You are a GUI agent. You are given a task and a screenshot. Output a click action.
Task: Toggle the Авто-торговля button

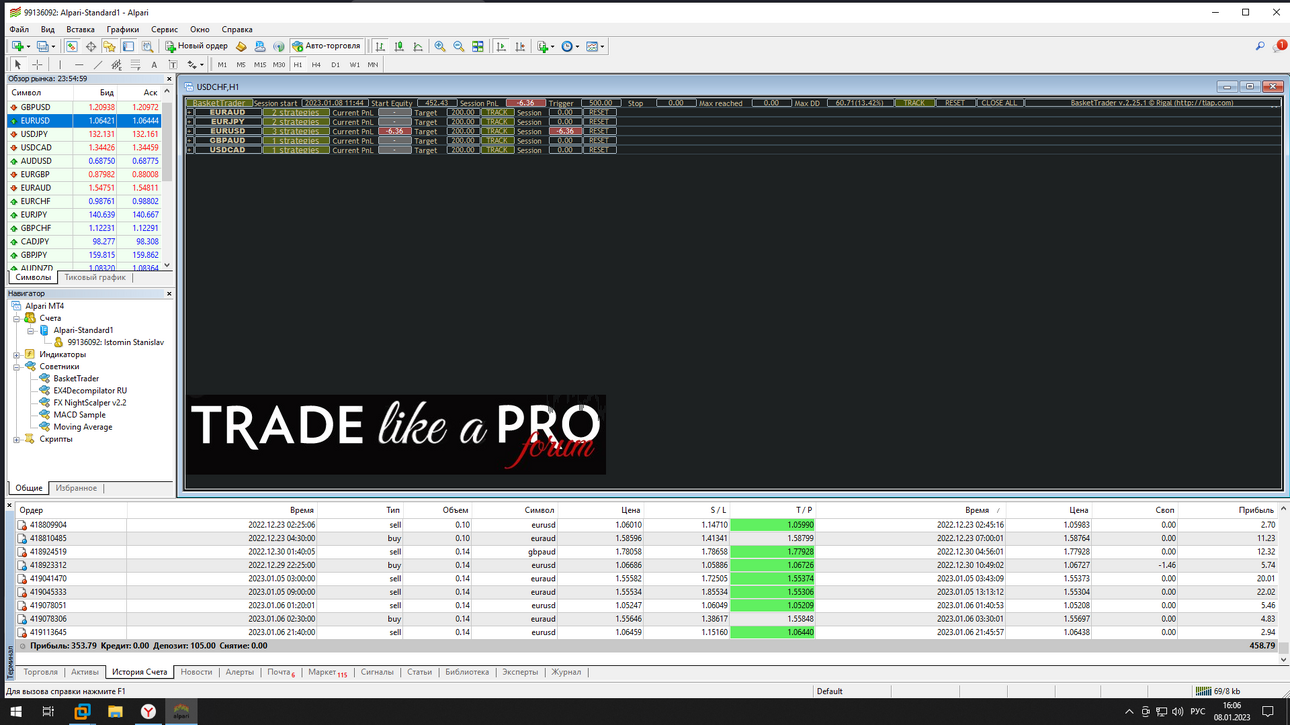326,46
